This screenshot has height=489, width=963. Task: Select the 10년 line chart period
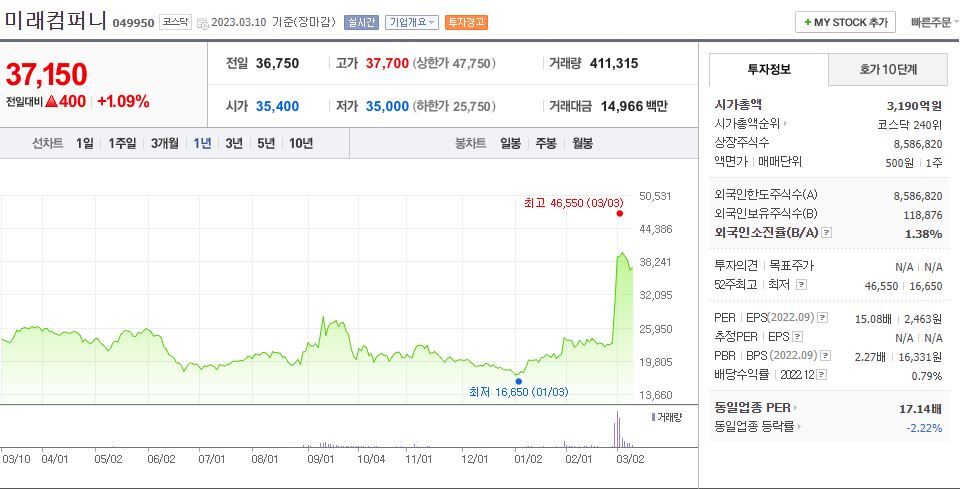pos(301,143)
